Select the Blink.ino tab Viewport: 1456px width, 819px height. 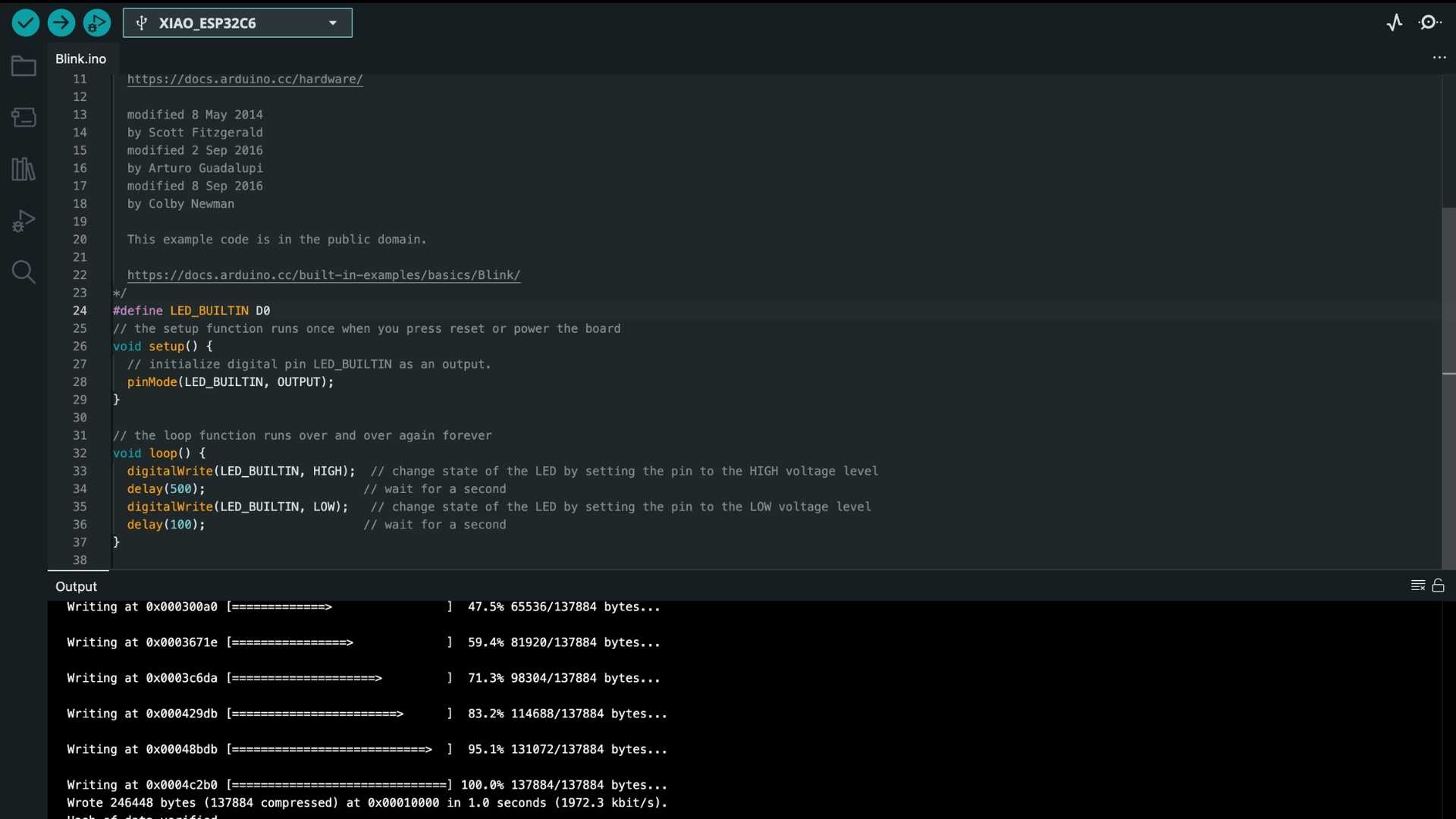point(80,58)
